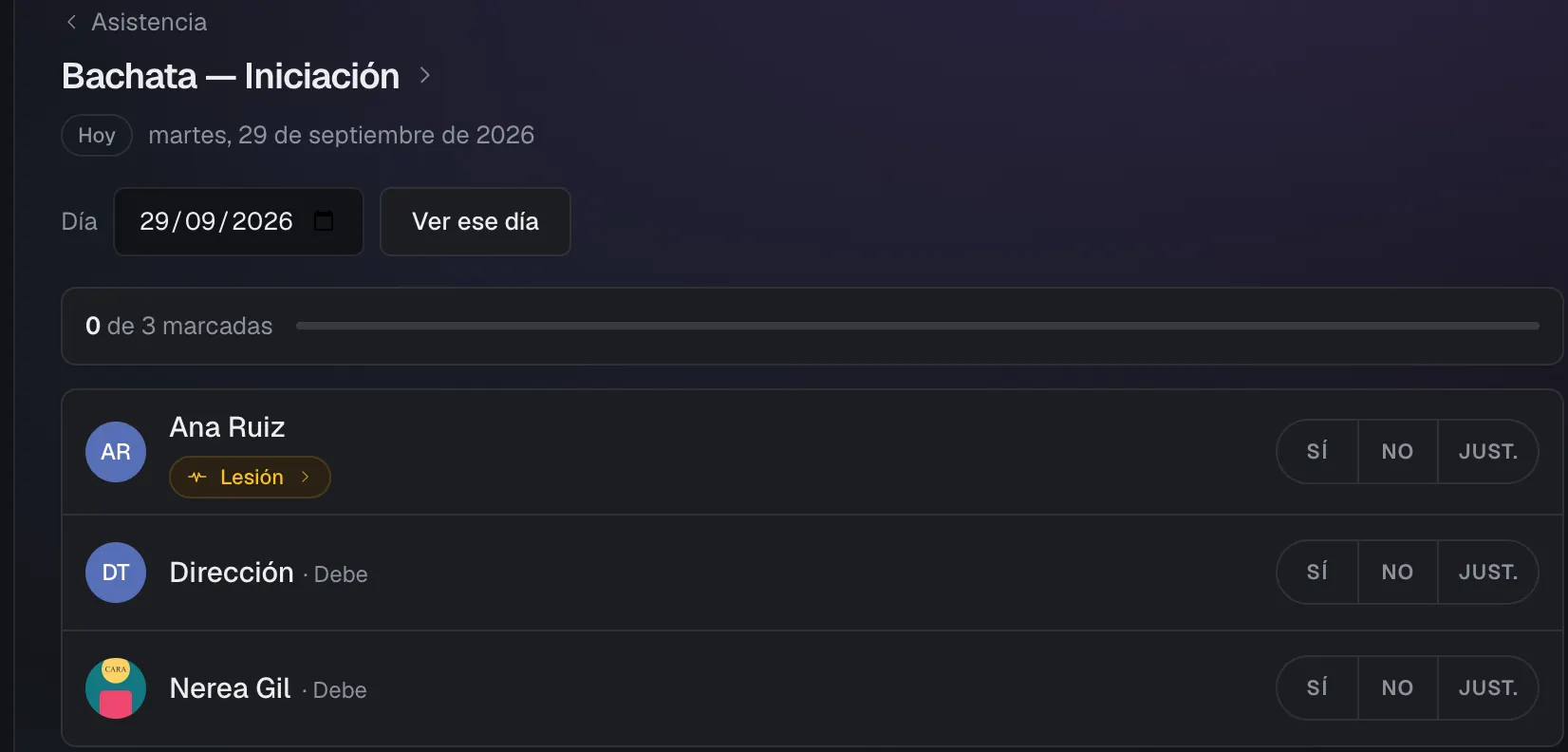Select the Hoy chip
Screen dimensions: 1568x752
[97, 136]
